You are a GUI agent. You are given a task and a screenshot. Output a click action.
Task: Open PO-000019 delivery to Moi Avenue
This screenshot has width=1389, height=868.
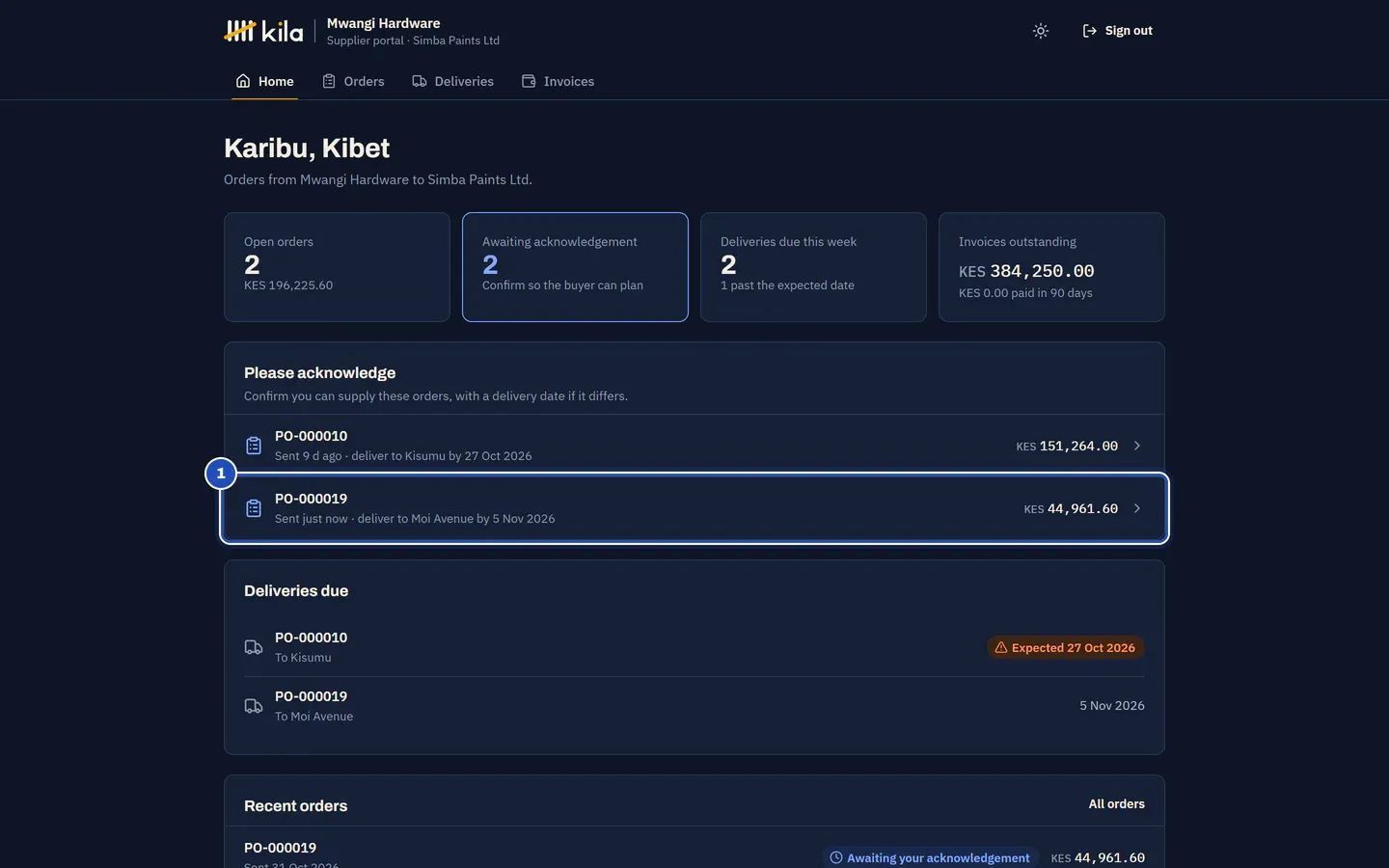point(694,706)
